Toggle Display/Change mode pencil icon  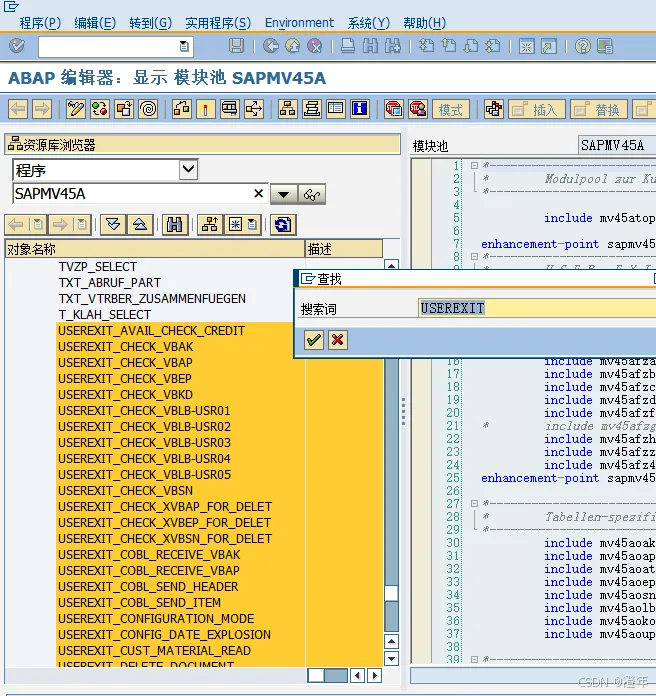click(75, 109)
